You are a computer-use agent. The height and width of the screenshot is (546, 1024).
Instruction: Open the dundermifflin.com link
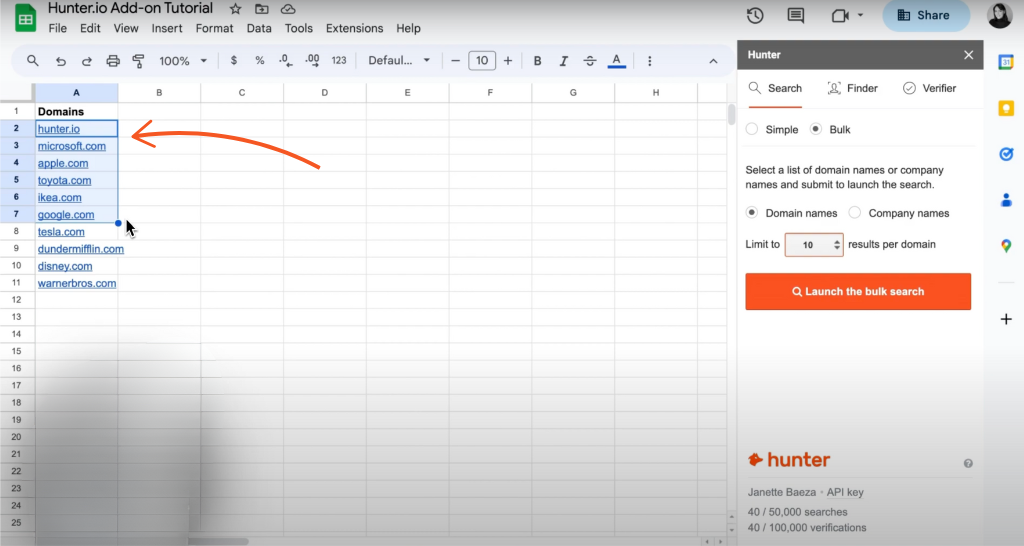(x=80, y=249)
